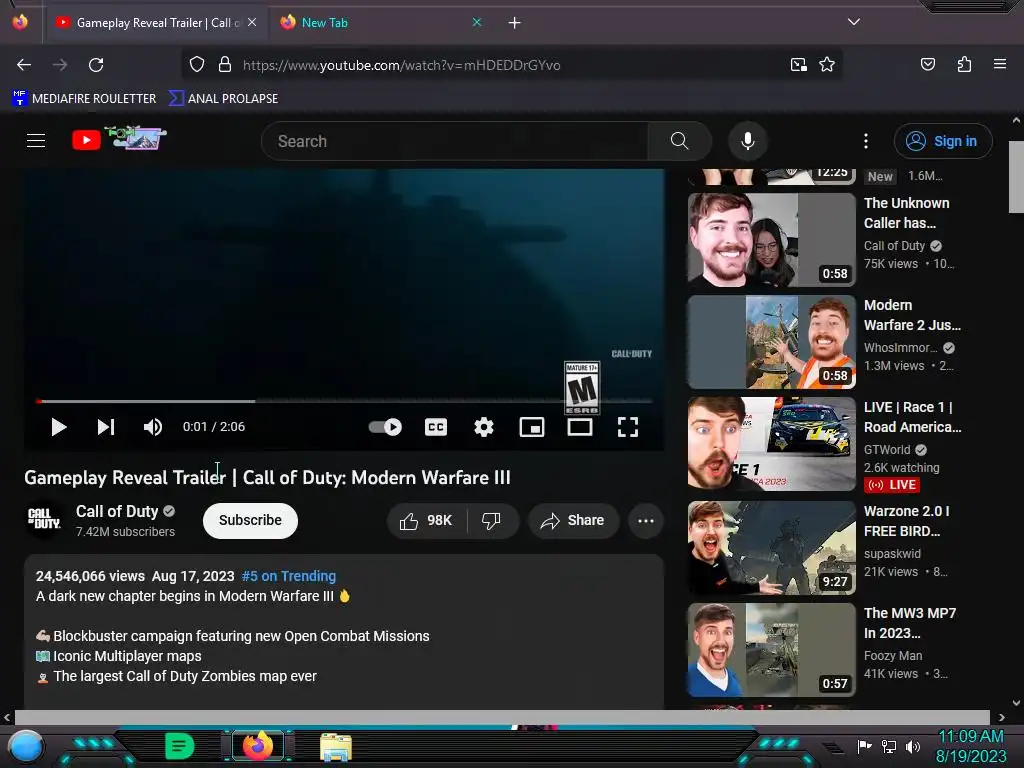
Task: Open the Firefox application menu
Action: tap(1000, 65)
